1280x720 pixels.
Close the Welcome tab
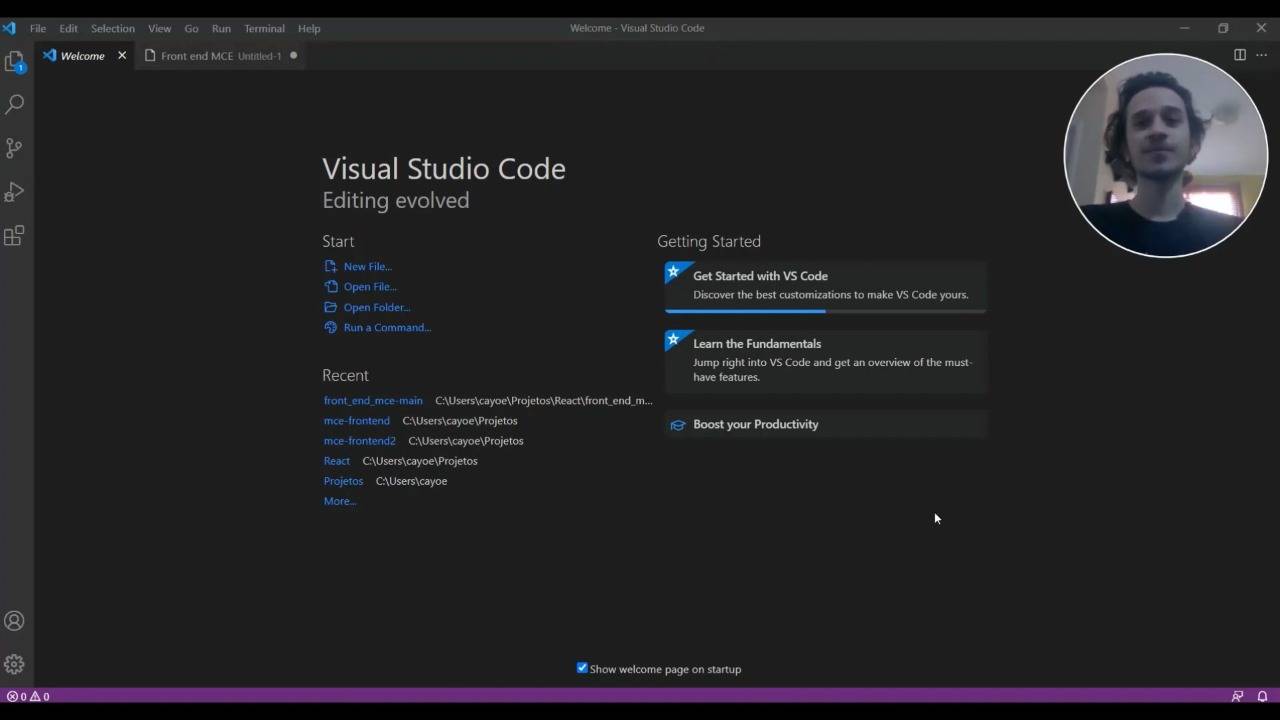click(x=122, y=56)
